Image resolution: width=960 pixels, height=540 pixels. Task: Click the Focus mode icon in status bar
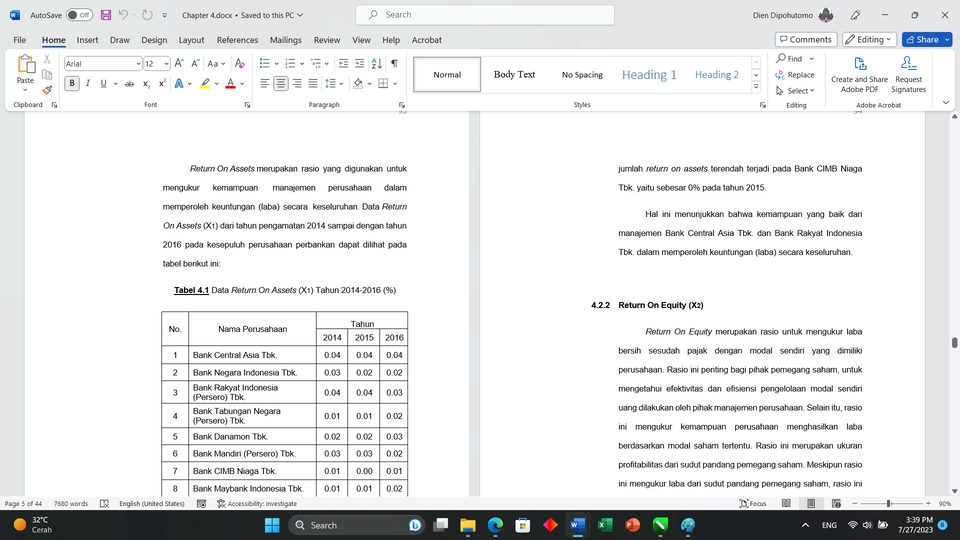[x=753, y=503]
